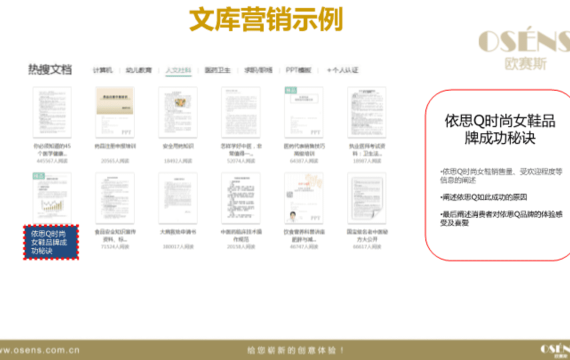Switch to the 计算机 tab
The image size is (570, 360).
pyautogui.click(x=103, y=70)
